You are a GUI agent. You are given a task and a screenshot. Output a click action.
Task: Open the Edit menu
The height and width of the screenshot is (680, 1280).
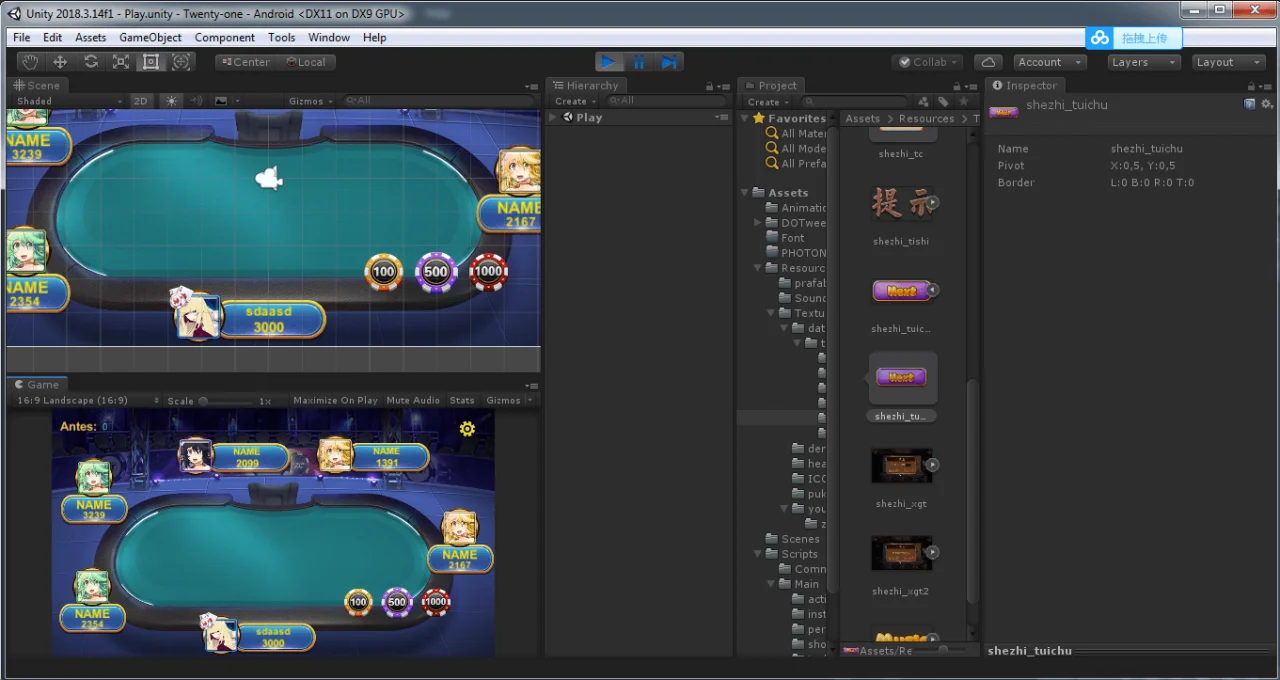click(53, 37)
